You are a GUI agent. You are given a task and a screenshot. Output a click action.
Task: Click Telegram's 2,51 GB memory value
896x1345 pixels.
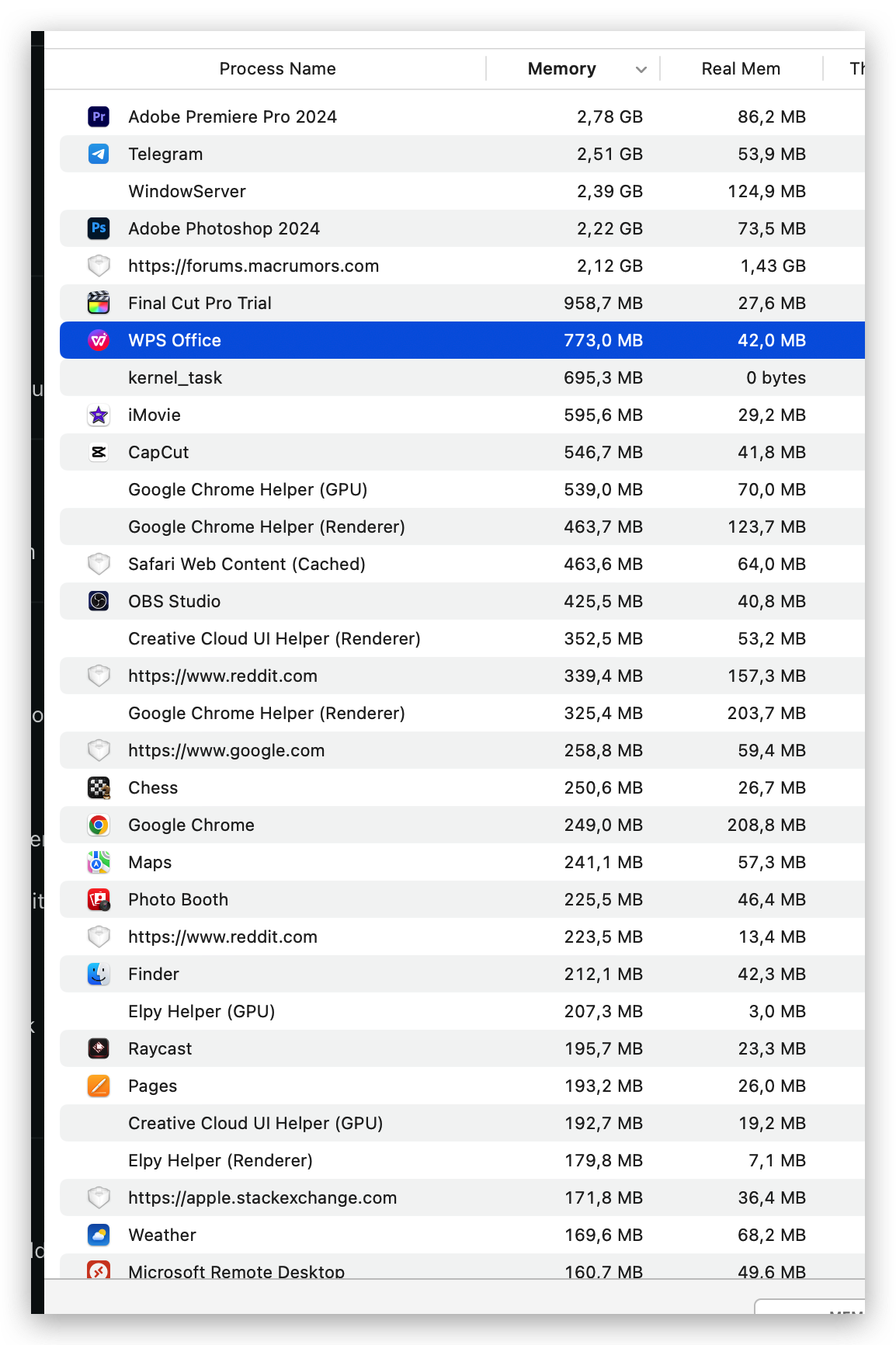(609, 154)
